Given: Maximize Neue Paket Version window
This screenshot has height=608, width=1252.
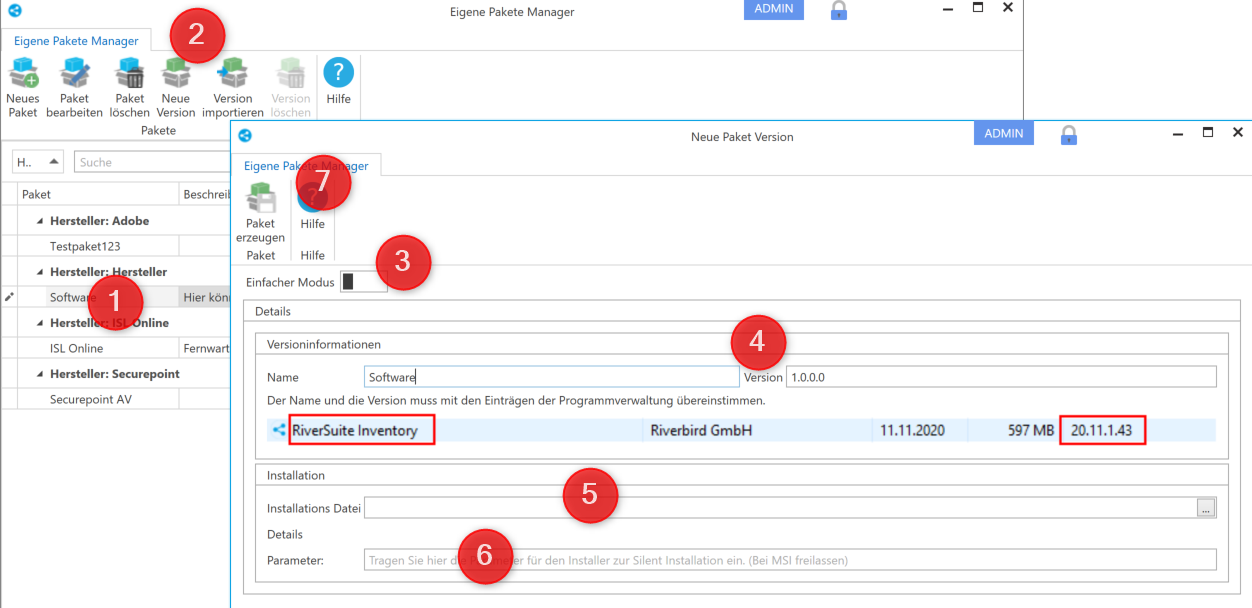Looking at the screenshot, I should point(1208,133).
